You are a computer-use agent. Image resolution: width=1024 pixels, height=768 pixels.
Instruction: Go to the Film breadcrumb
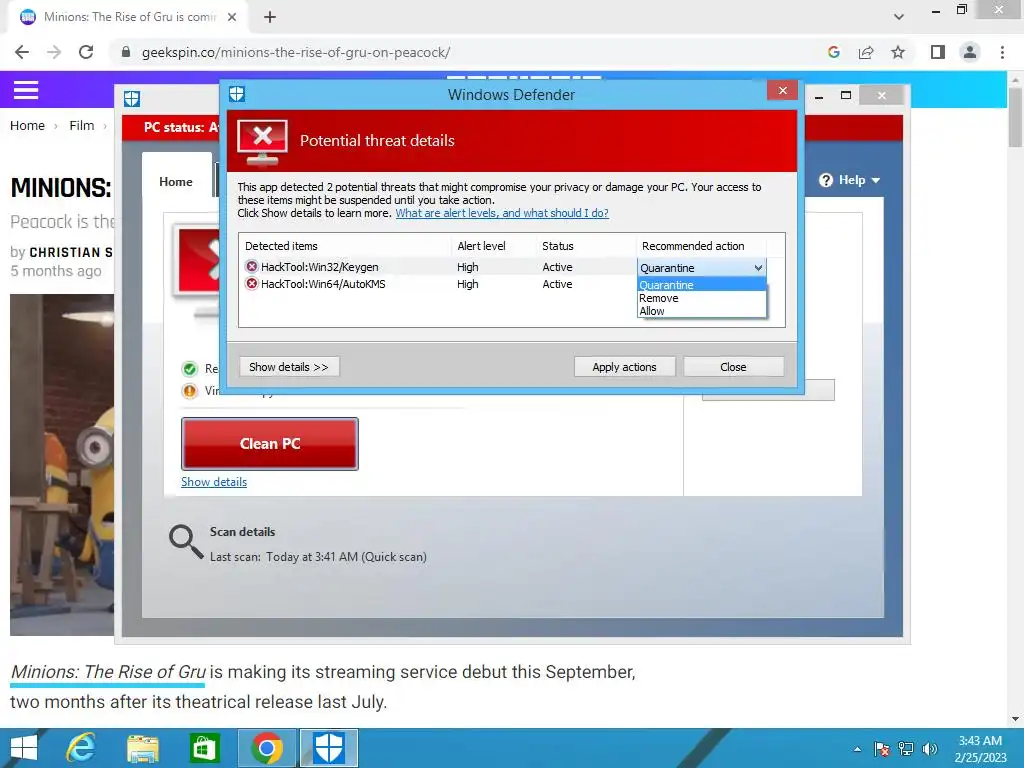[x=82, y=125]
